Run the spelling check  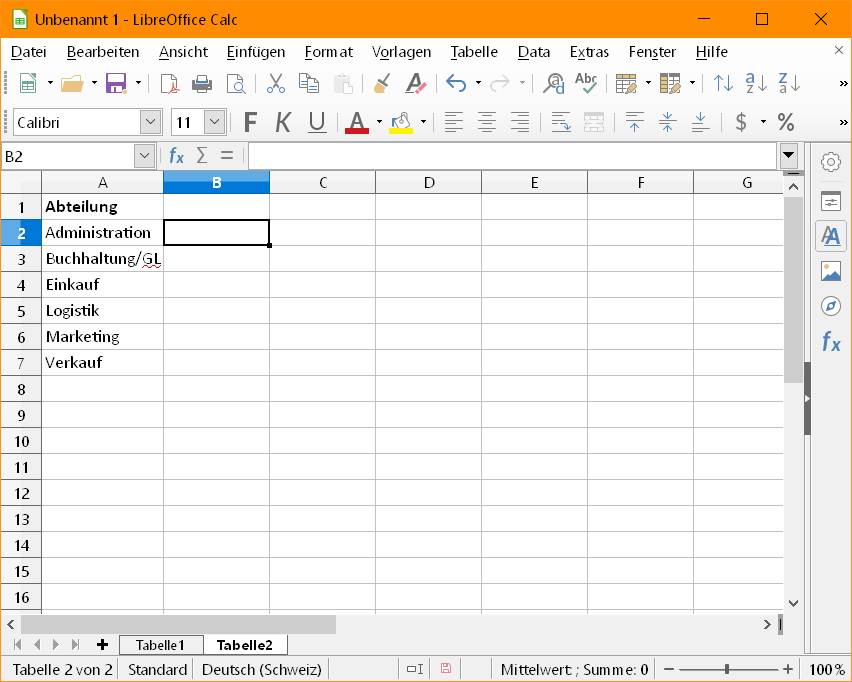[588, 84]
